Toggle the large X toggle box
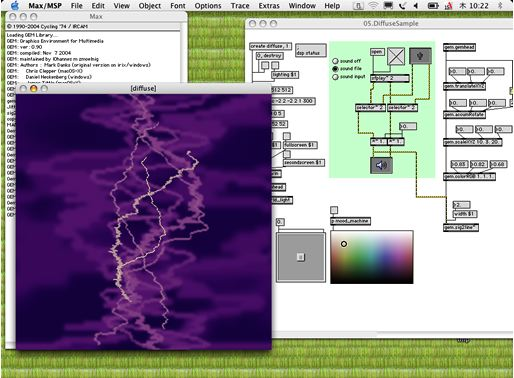The image size is (514, 378). coord(396,56)
